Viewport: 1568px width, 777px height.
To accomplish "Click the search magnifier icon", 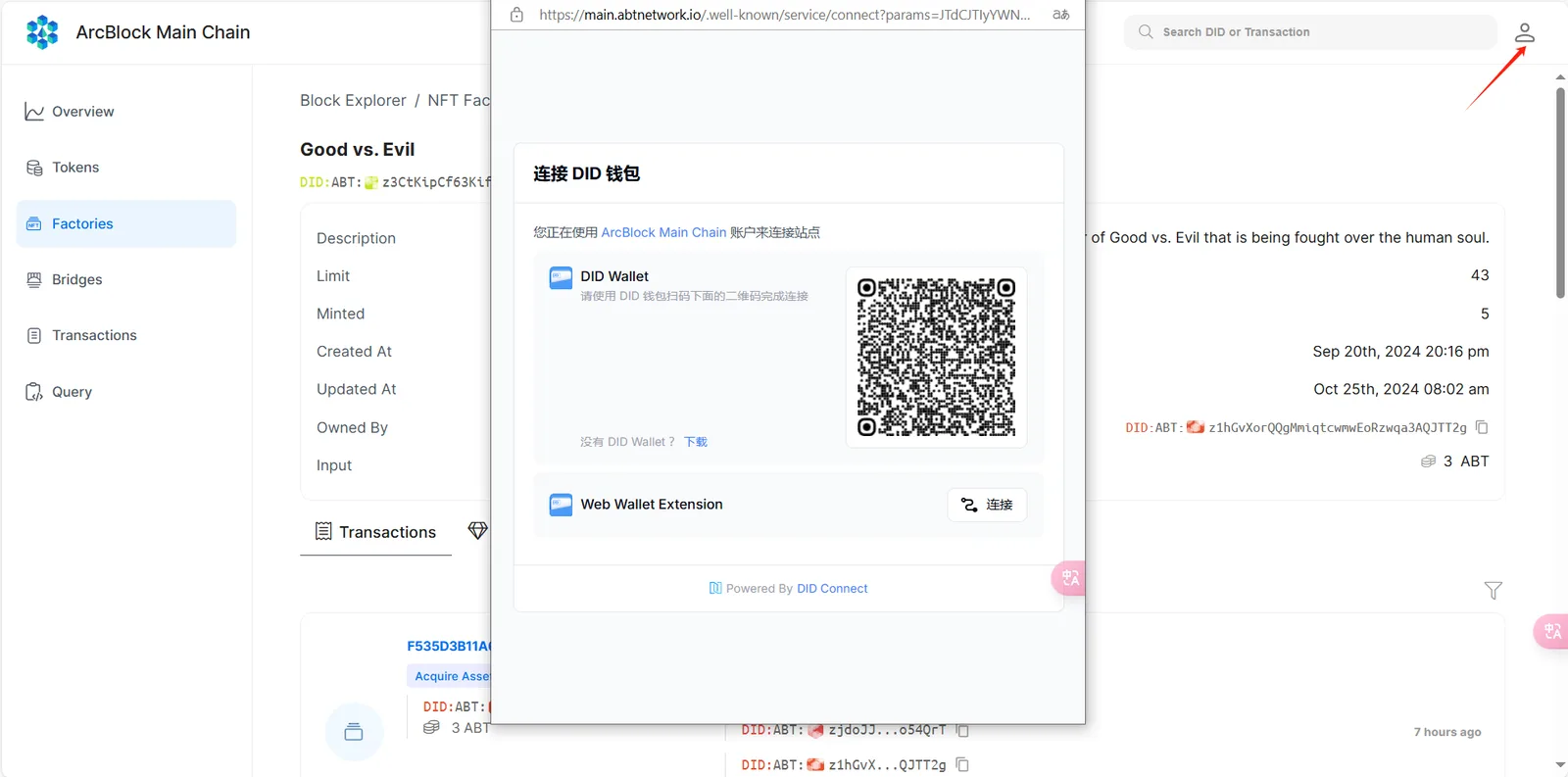I will pos(1146,31).
